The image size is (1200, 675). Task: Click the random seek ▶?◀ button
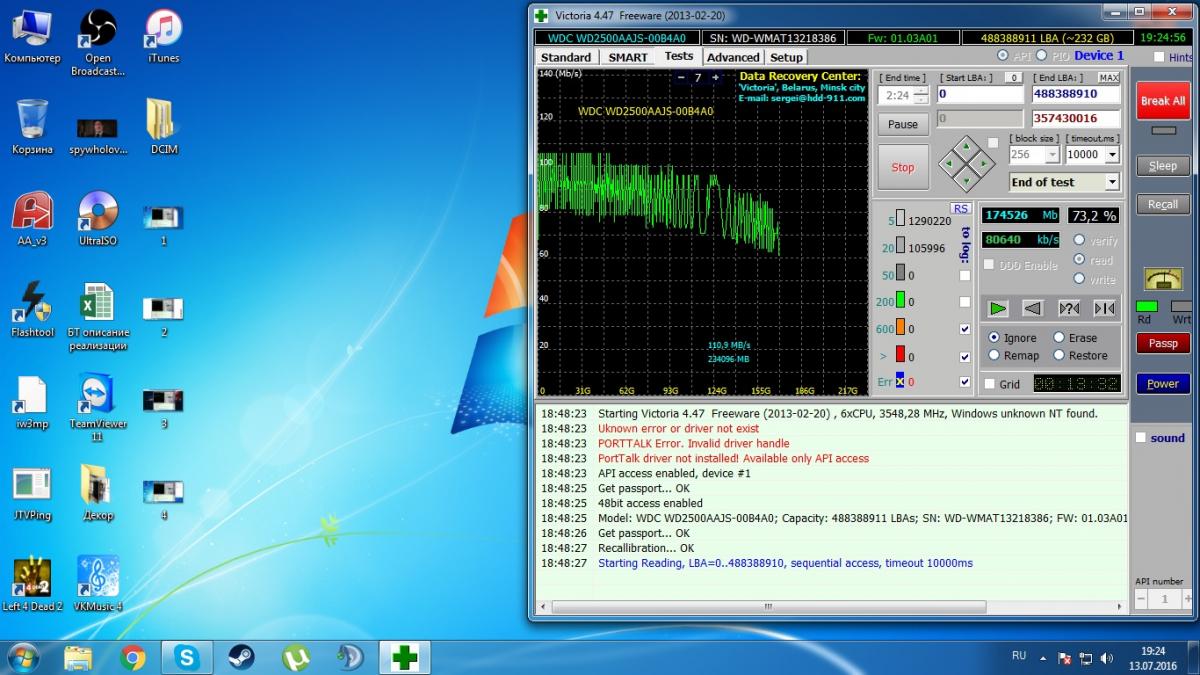point(1069,309)
